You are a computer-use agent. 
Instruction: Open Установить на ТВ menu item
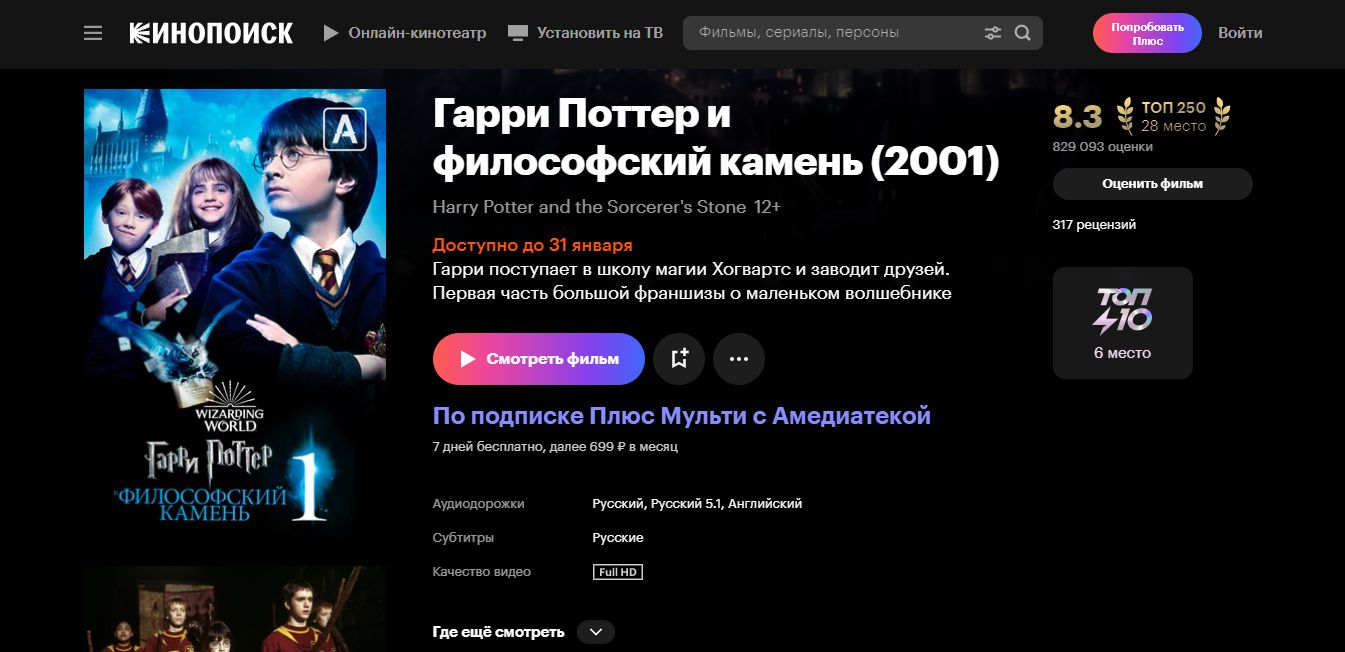pos(585,33)
